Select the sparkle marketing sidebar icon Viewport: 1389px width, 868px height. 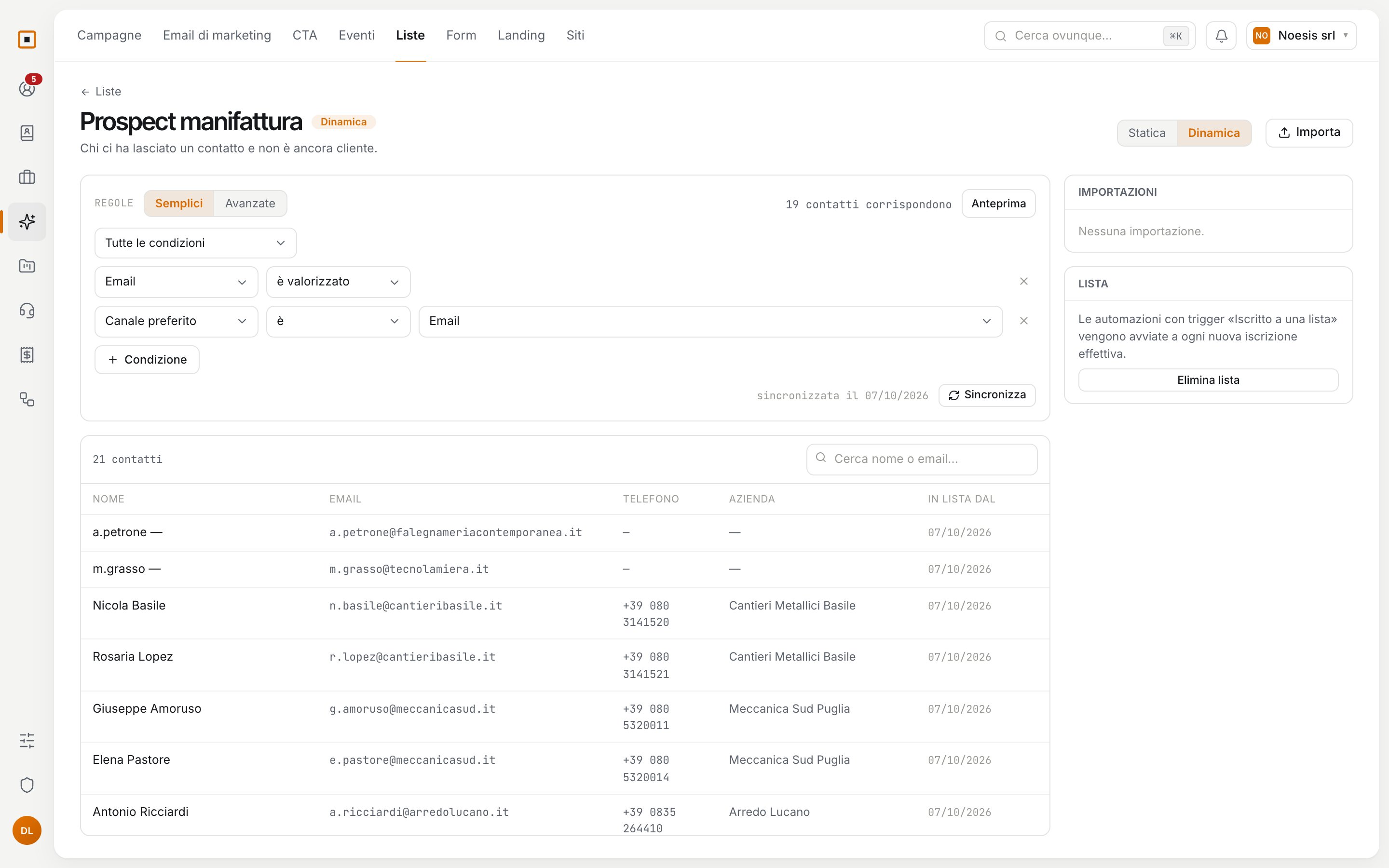(x=27, y=222)
